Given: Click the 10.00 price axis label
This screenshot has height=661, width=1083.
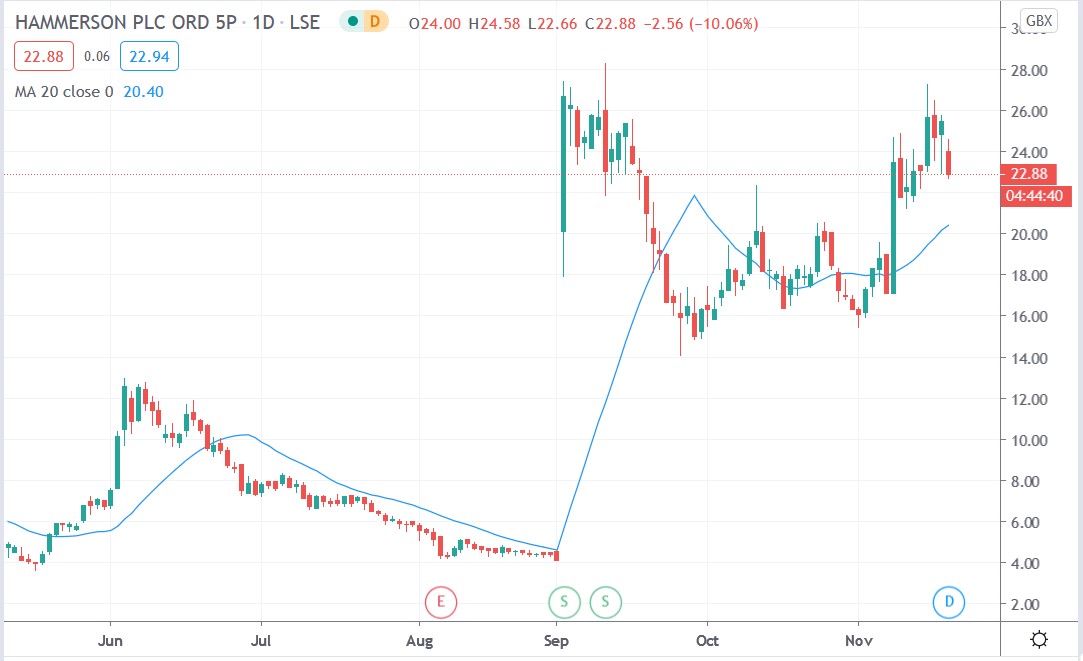Looking at the screenshot, I should pyautogui.click(x=1029, y=440).
